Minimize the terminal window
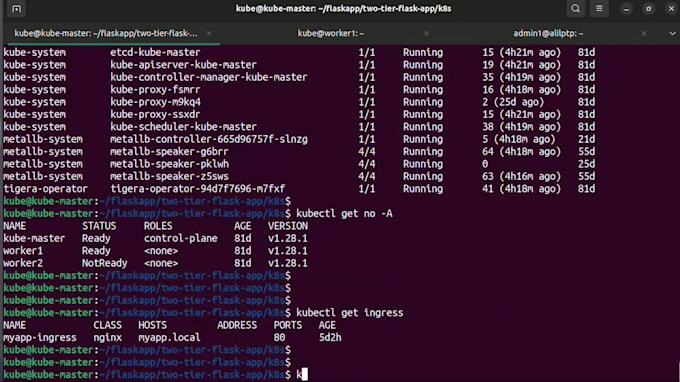The height and width of the screenshot is (382, 680). (626, 9)
